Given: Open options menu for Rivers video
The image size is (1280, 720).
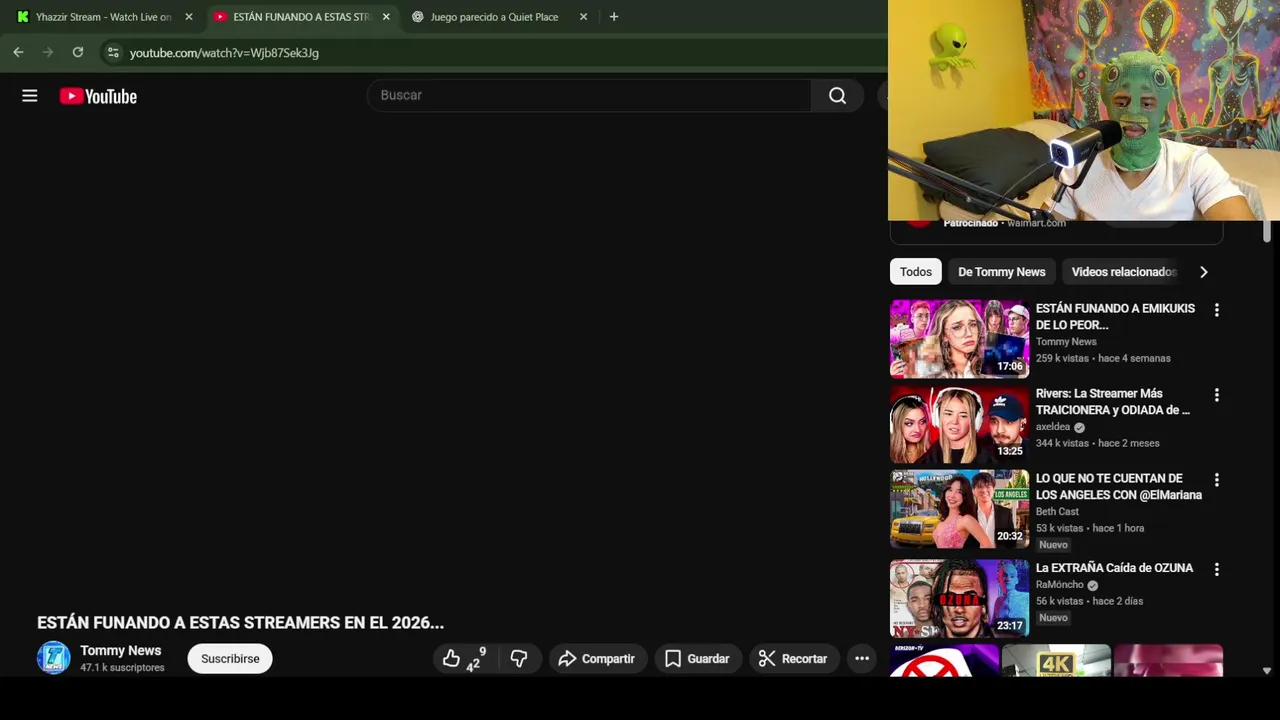Looking at the screenshot, I should pyautogui.click(x=1216, y=396).
